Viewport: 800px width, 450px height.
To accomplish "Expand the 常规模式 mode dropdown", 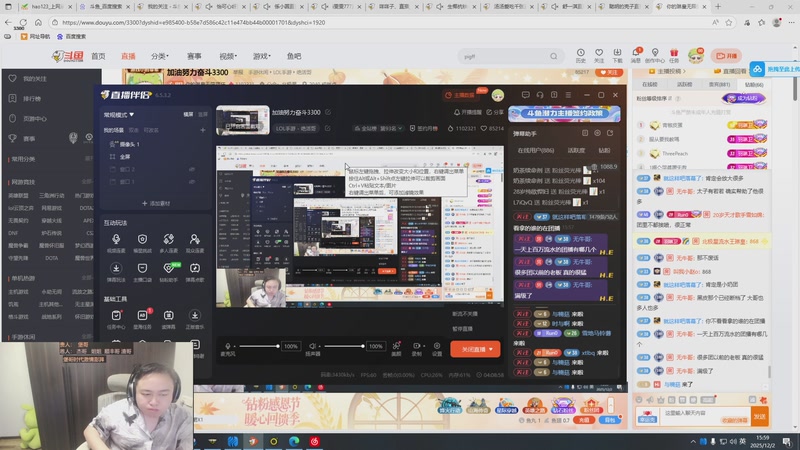I will click(x=119, y=115).
